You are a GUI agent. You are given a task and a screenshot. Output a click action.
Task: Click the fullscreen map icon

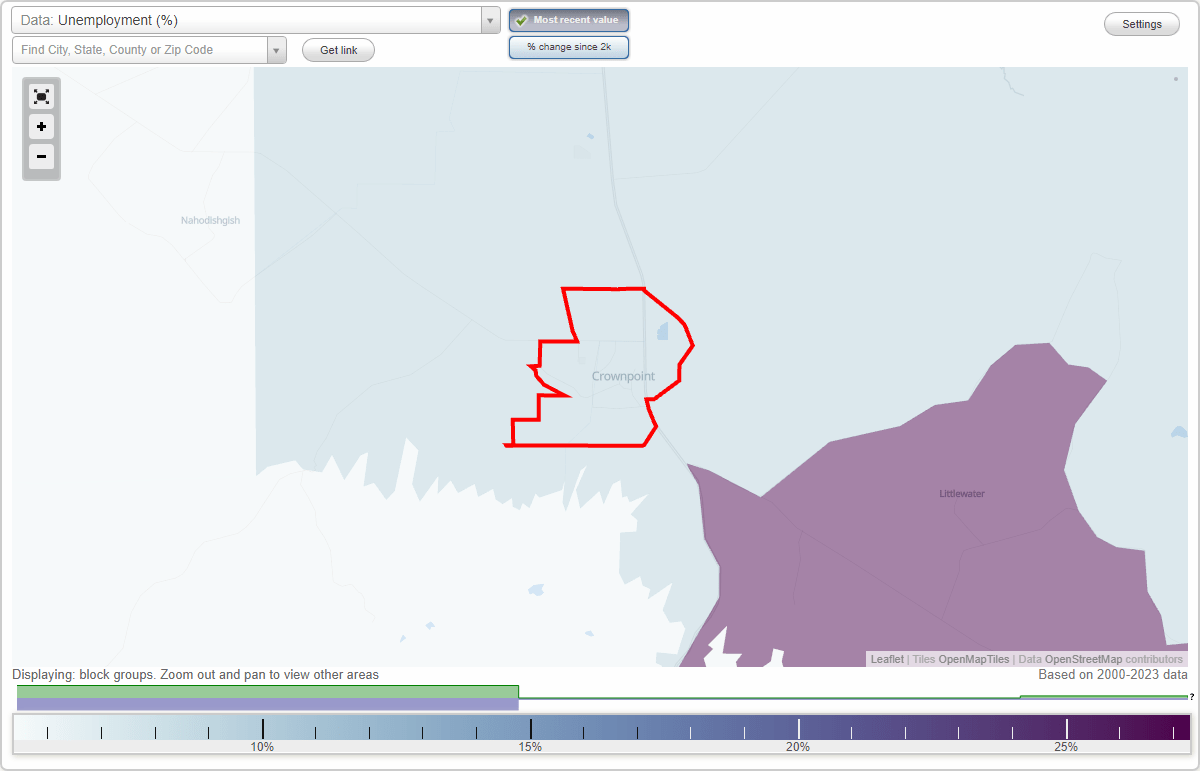41,96
